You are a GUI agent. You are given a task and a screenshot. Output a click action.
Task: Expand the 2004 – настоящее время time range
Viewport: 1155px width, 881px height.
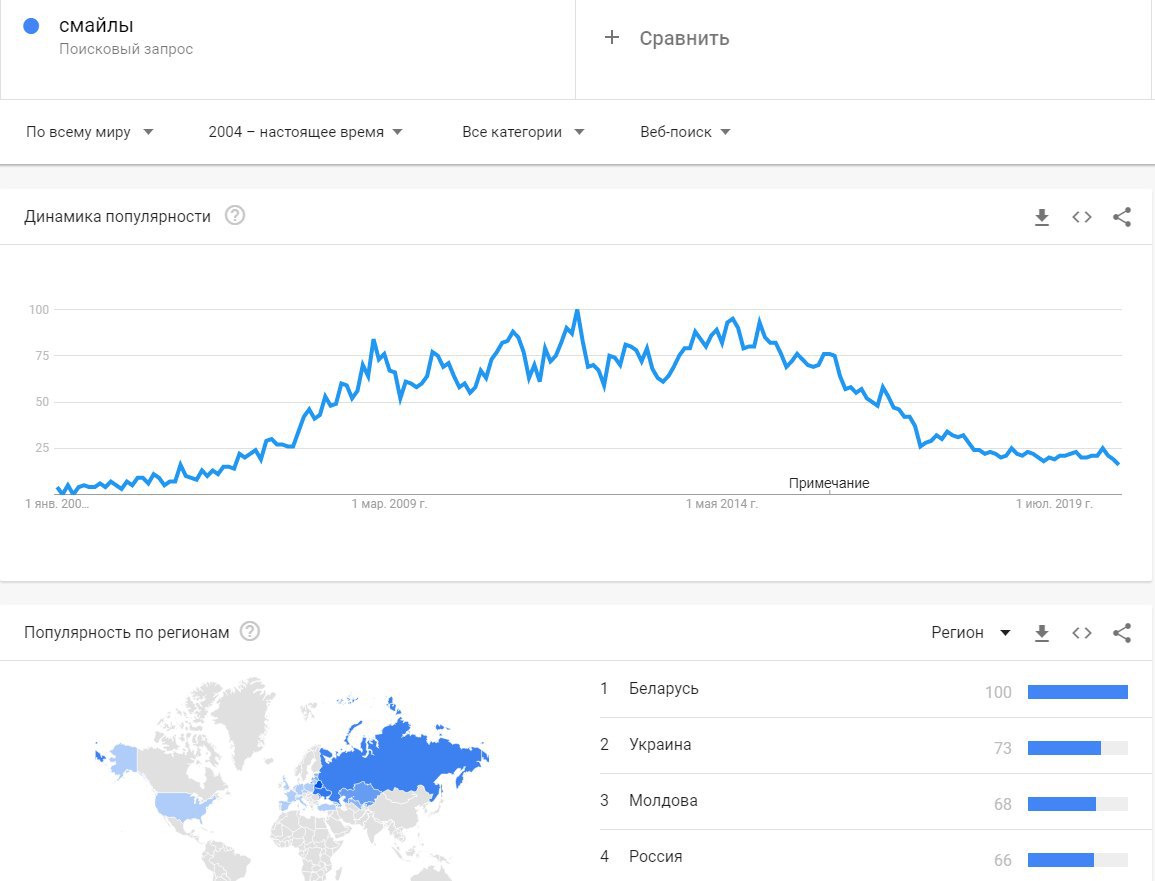pyautogui.click(x=305, y=132)
